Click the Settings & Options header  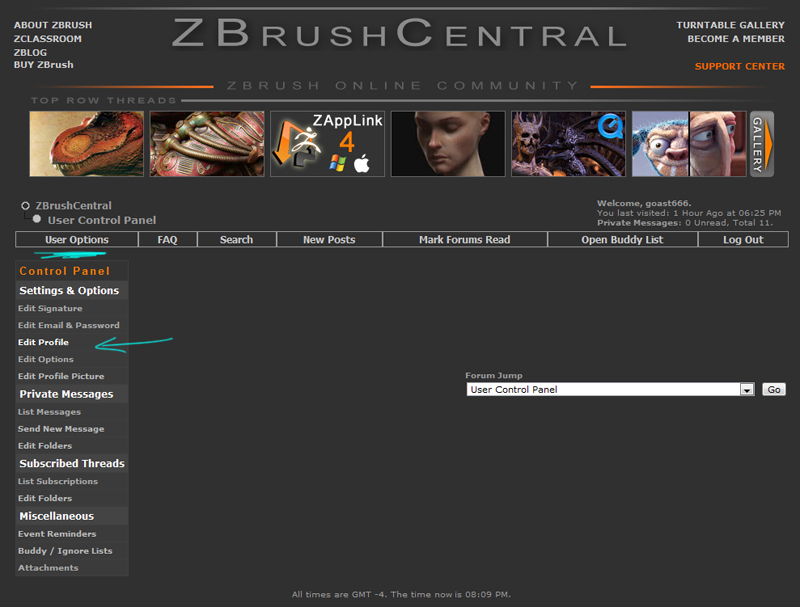pyautogui.click(x=69, y=290)
